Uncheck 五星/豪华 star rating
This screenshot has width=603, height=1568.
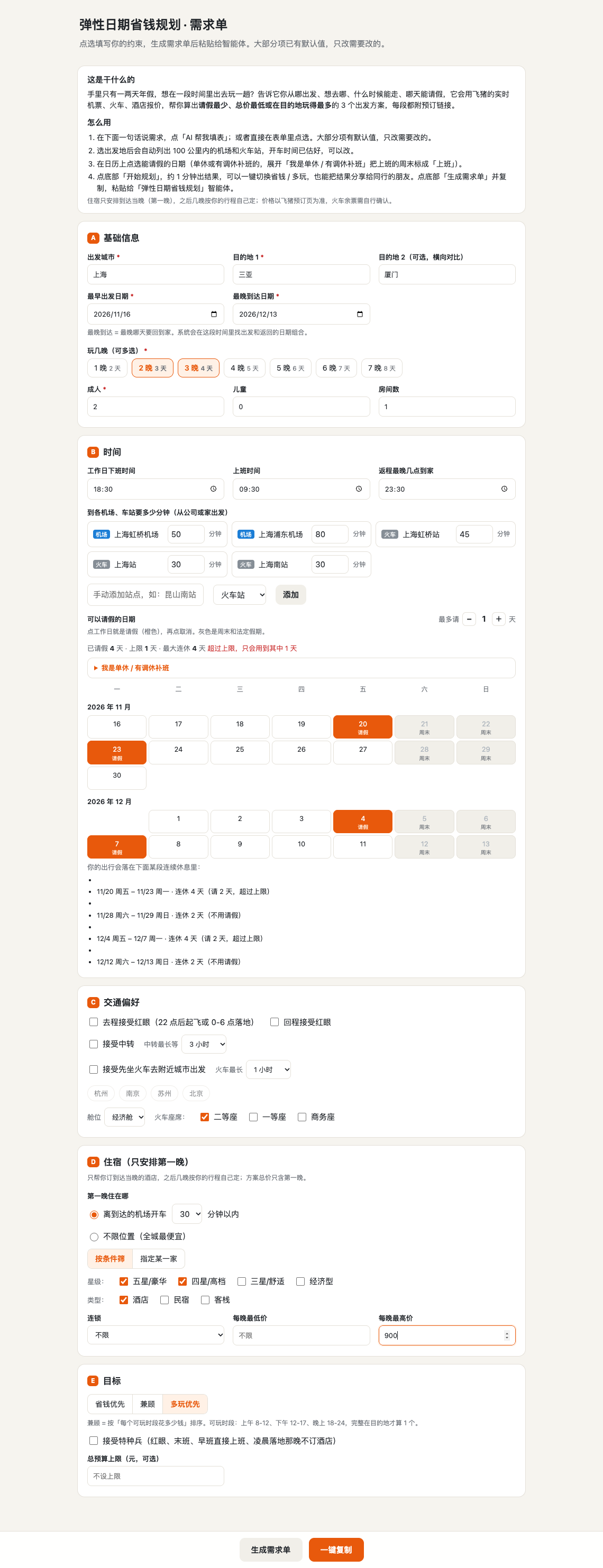click(x=124, y=1281)
